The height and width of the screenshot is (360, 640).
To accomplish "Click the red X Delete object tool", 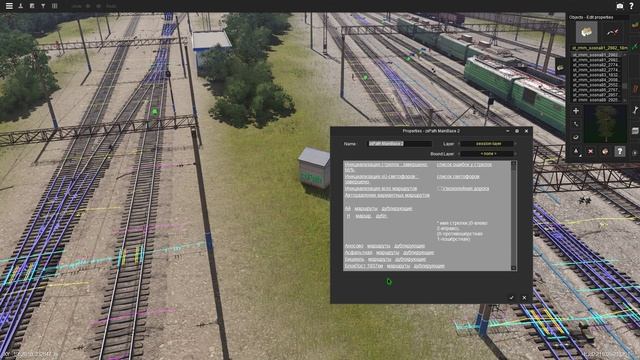I will pos(590,151).
